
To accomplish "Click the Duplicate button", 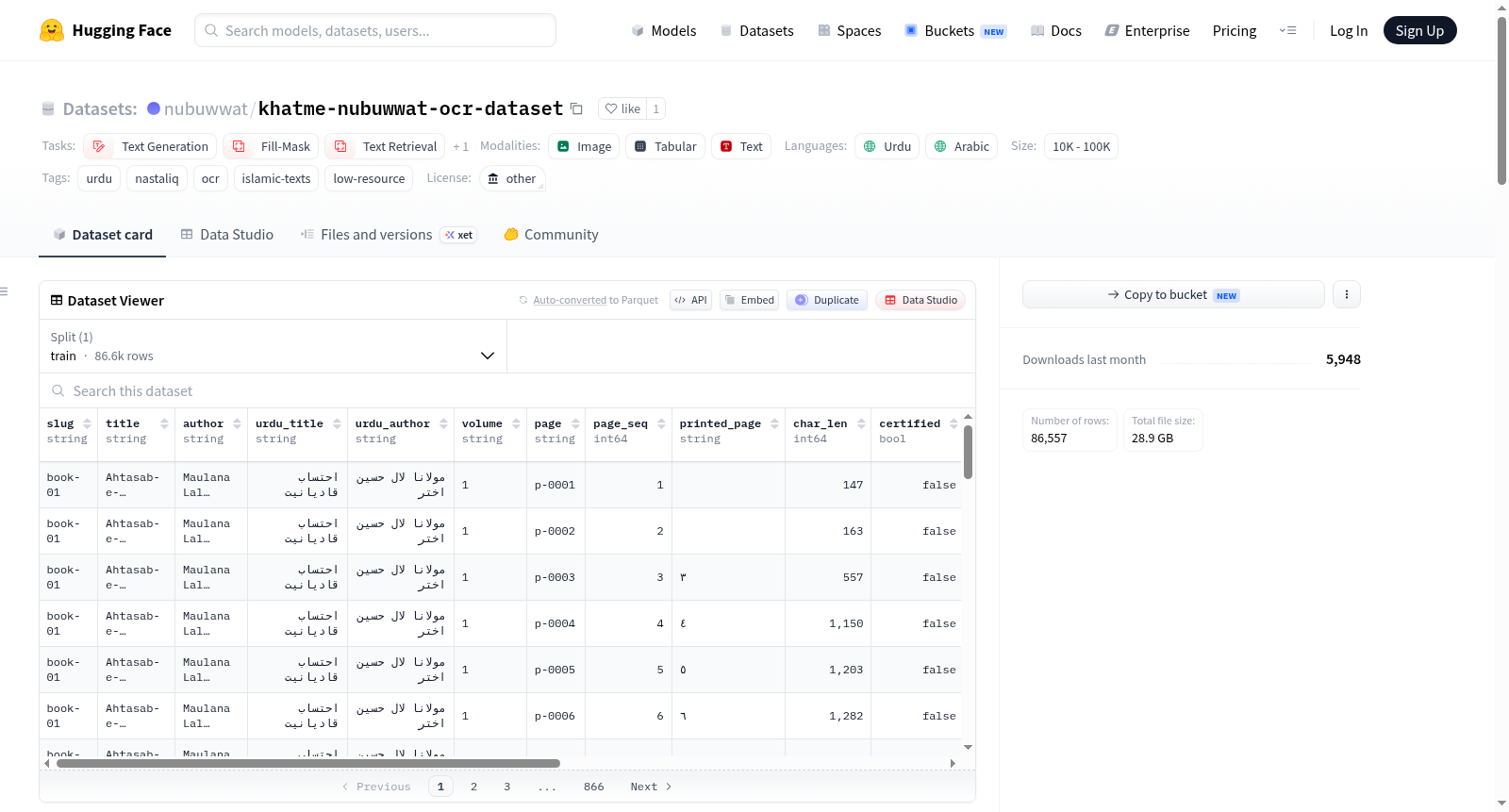I will (826, 300).
